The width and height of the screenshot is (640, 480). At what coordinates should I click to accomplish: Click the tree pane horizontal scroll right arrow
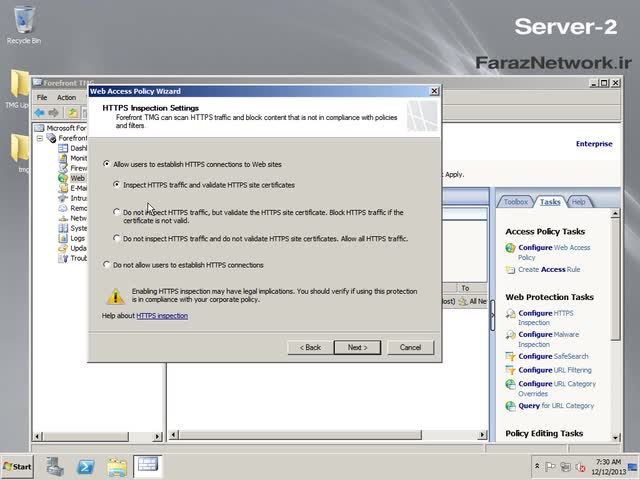click(158, 436)
